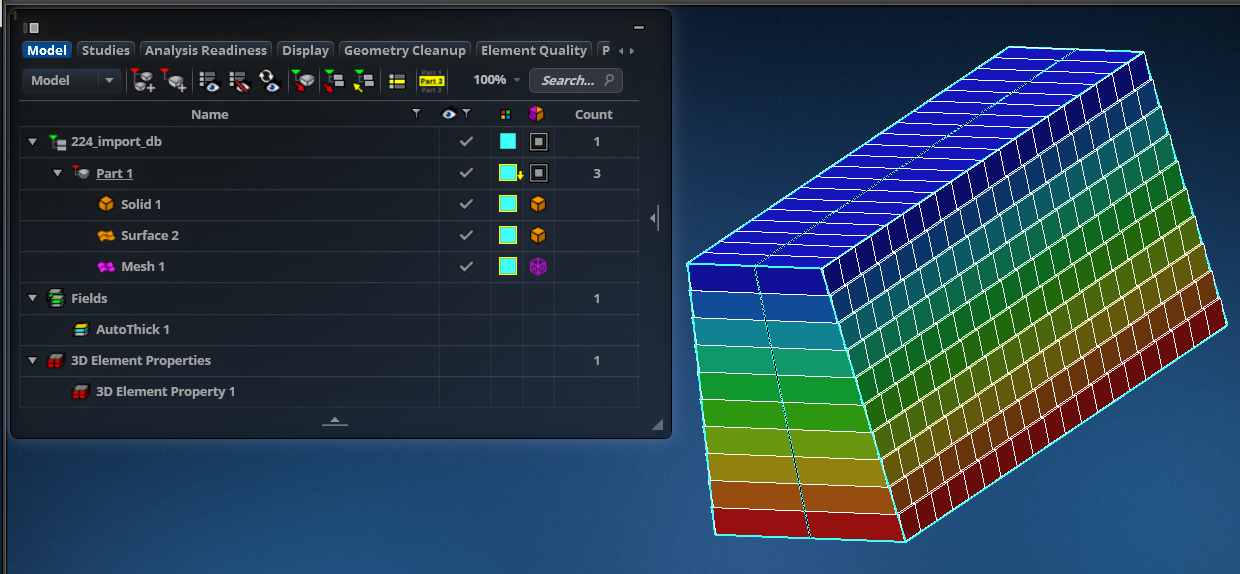Click the cyan color swatch for 224_import_db
1240x574 pixels.
[x=508, y=142]
